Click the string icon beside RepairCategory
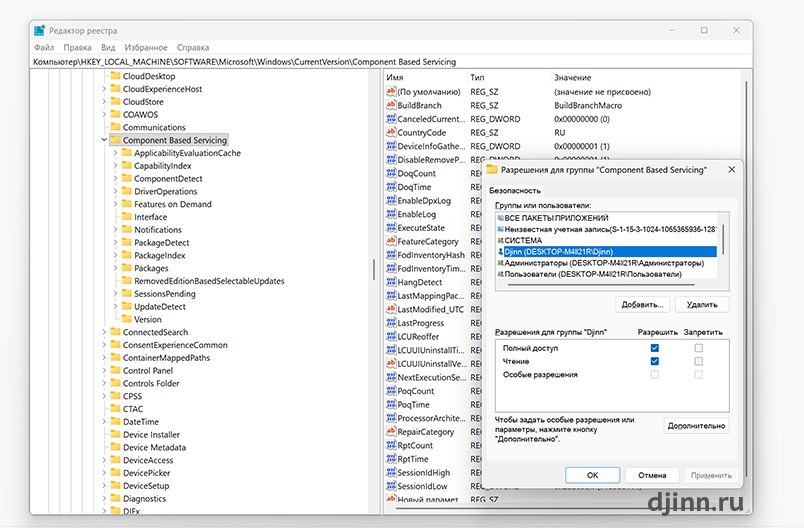 pos(391,432)
